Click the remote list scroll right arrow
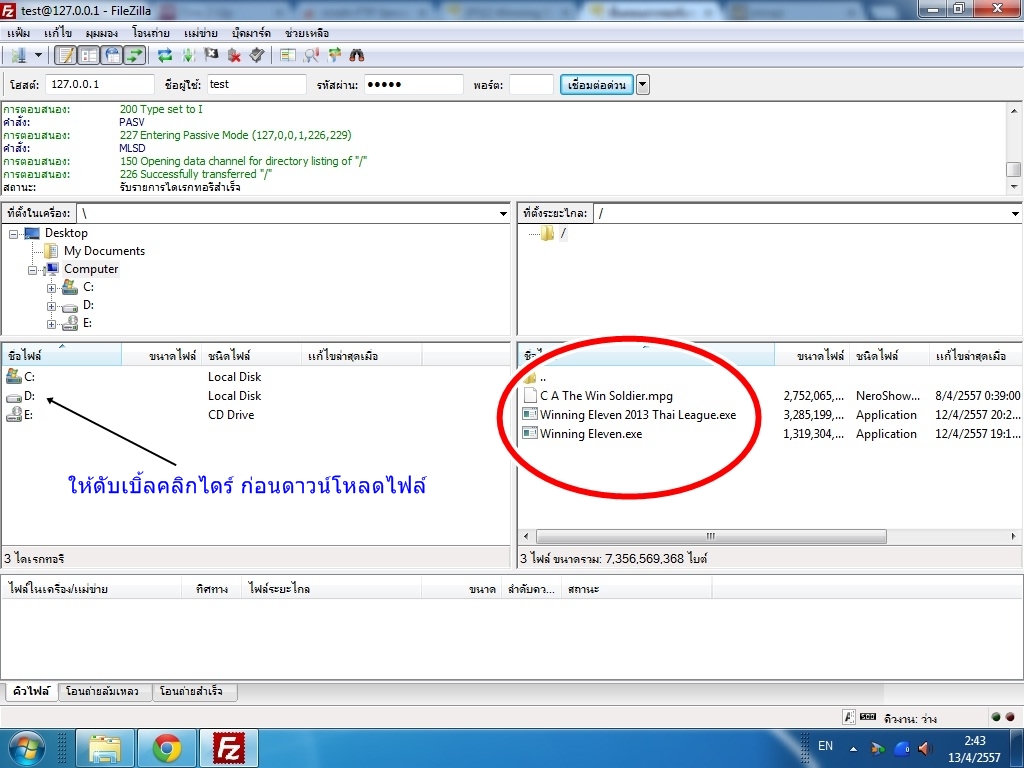Viewport: 1024px width, 768px height. click(x=1014, y=536)
